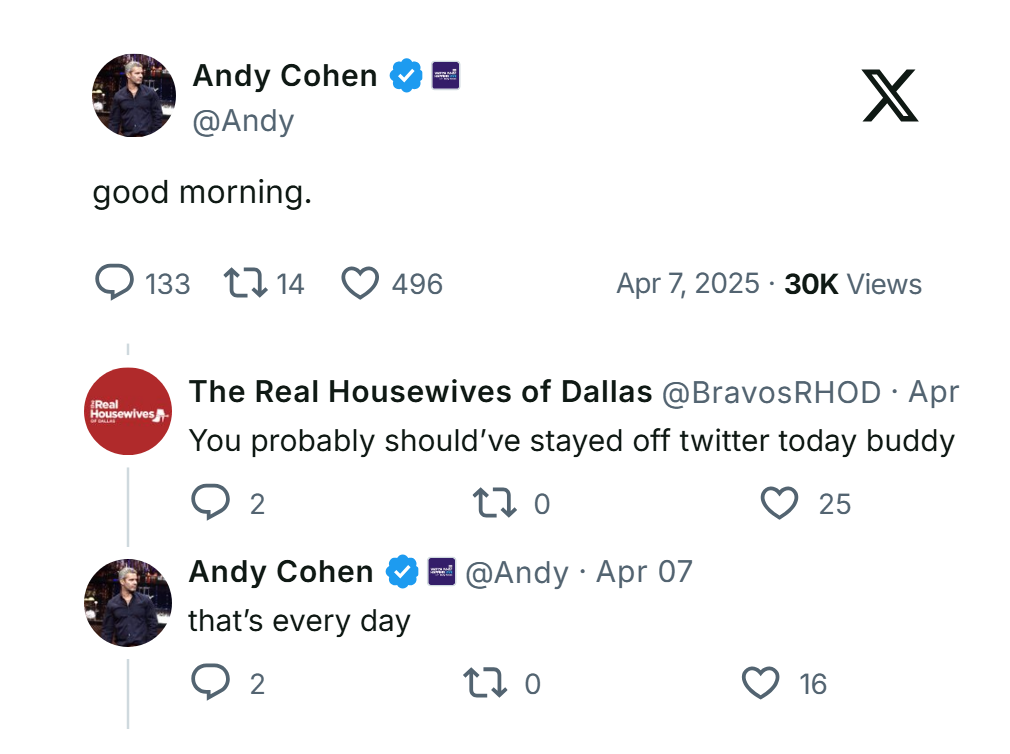Click The Real Housewives of Dallas name
This screenshot has width=1010, height=754.
[420, 392]
